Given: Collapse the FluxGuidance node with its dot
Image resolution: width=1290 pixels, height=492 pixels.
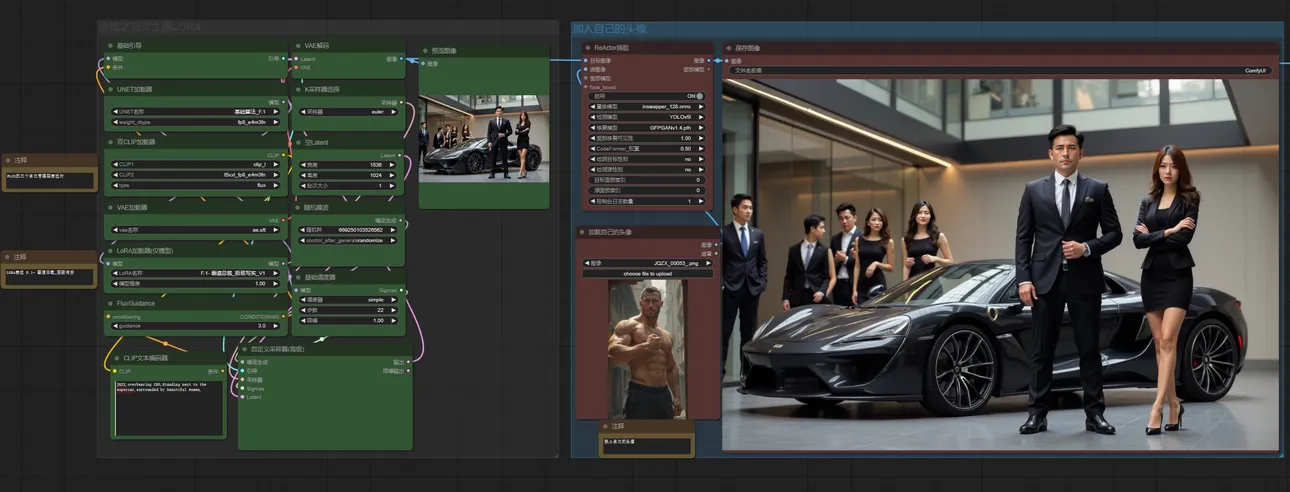Looking at the screenshot, I should 110,303.
